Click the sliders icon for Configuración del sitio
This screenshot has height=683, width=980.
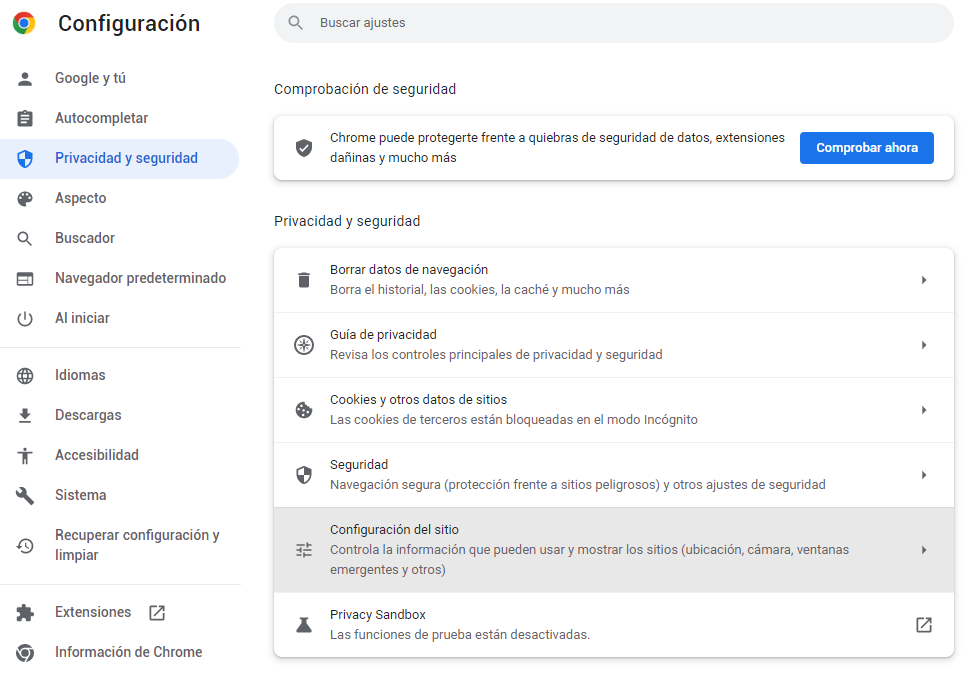[x=304, y=550]
